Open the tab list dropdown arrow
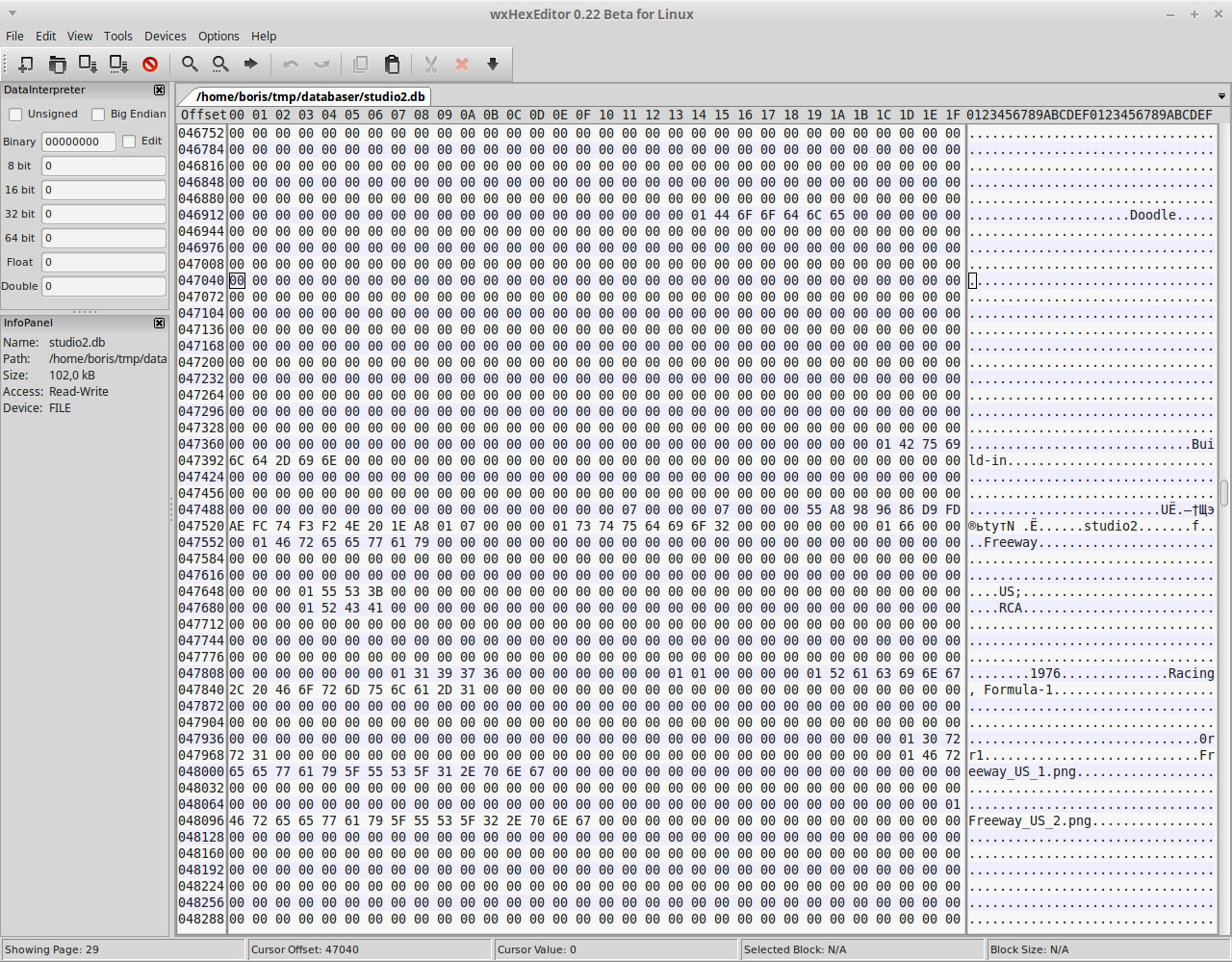Screen dimensions: 1232x962 tap(1221, 97)
